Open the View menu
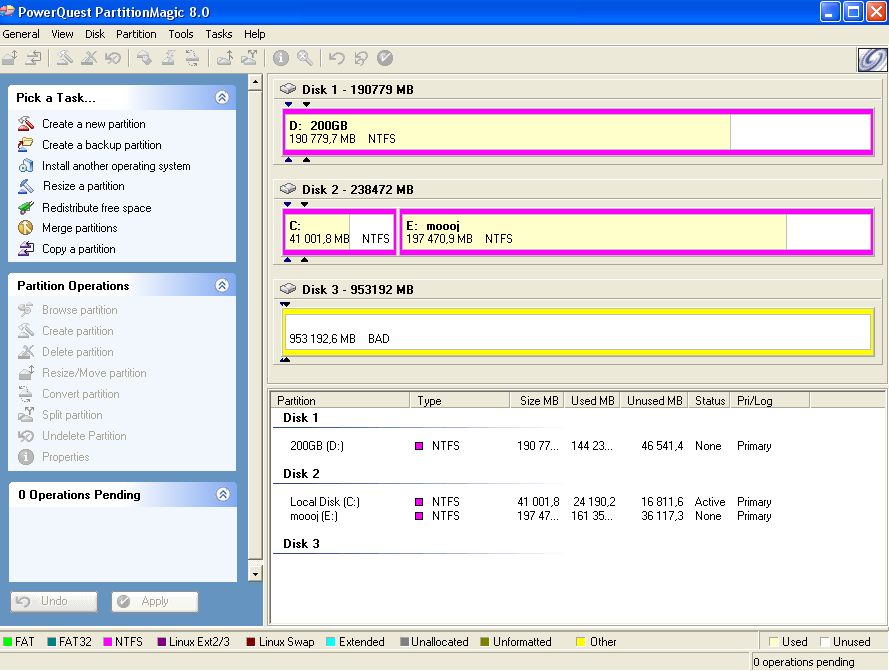889x671 pixels. 62,34
